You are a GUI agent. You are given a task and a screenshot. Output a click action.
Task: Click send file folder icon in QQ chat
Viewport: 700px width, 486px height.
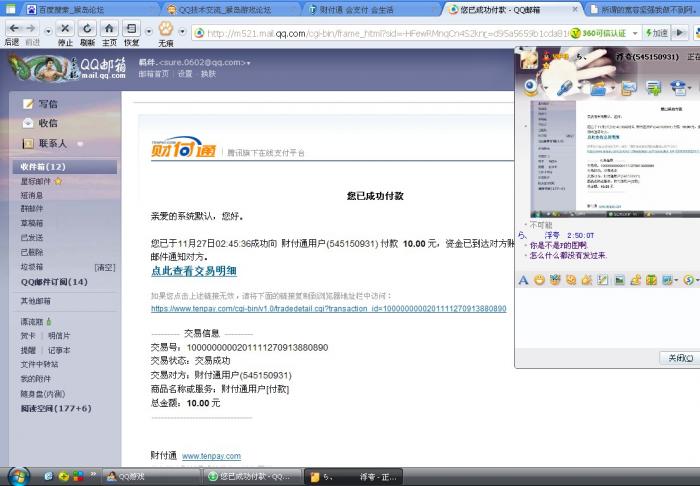click(x=598, y=88)
